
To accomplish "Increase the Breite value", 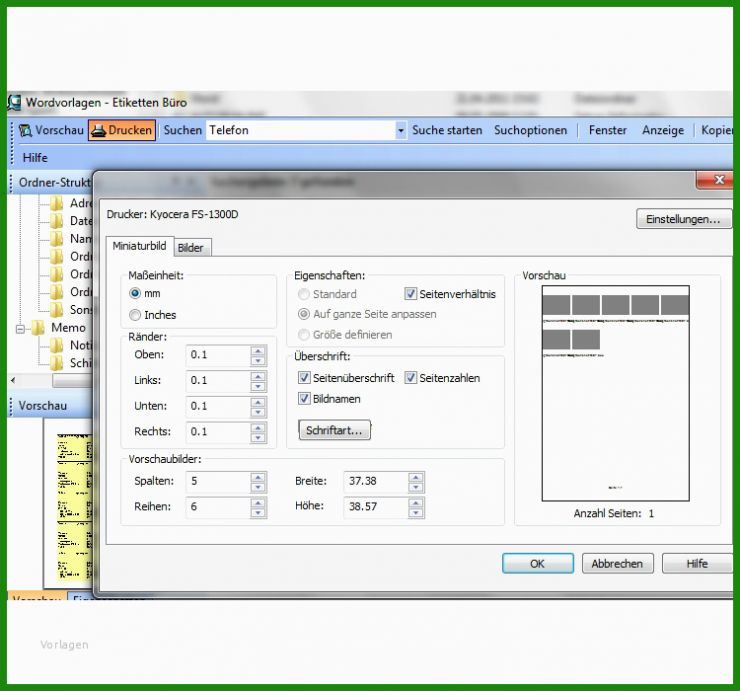I will (416, 477).
